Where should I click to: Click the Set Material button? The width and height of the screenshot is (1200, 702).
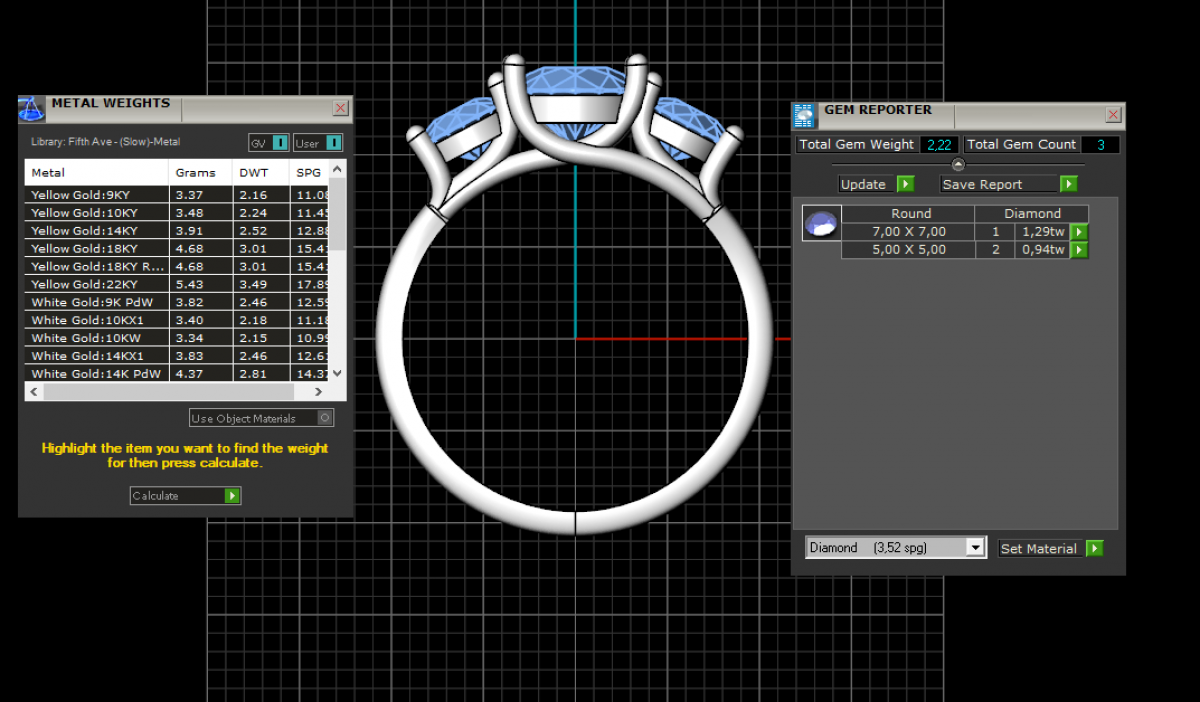pyautogui.click(x=1050, y=548)
